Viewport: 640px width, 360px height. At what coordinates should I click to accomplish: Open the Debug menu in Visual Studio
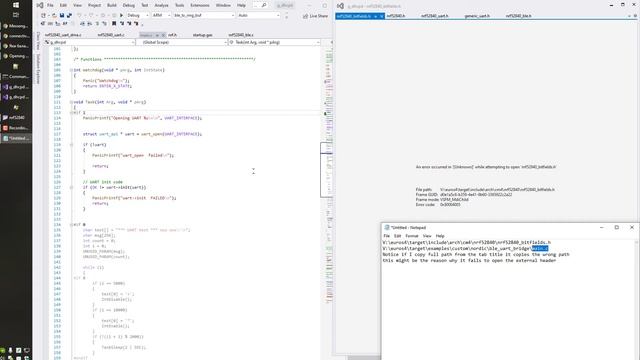(129, 5)
